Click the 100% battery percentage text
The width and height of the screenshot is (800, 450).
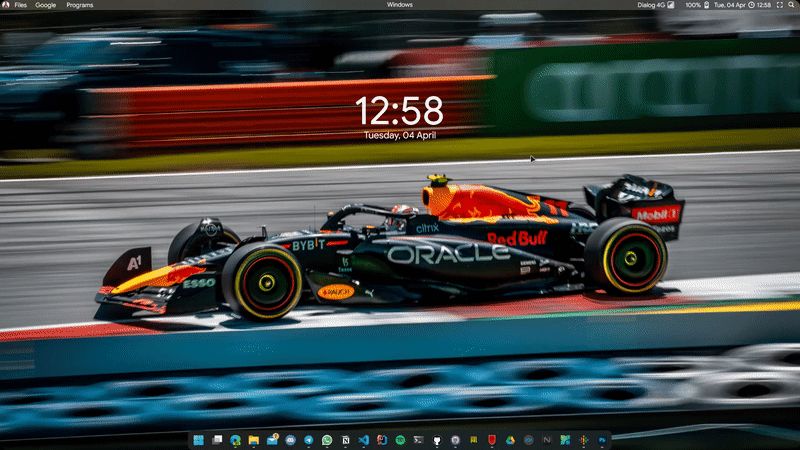[693, 5]
